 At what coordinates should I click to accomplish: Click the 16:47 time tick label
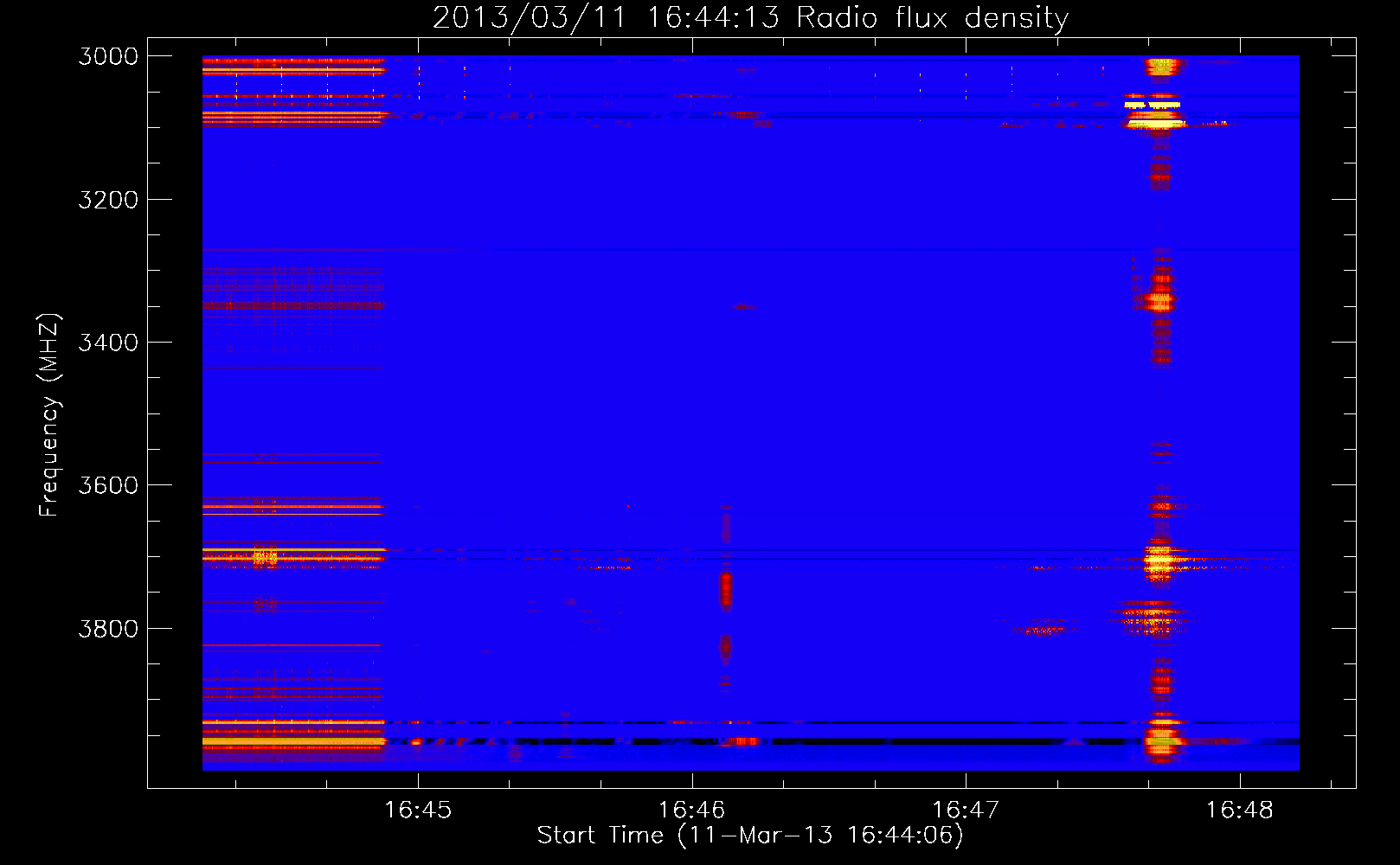965,810
